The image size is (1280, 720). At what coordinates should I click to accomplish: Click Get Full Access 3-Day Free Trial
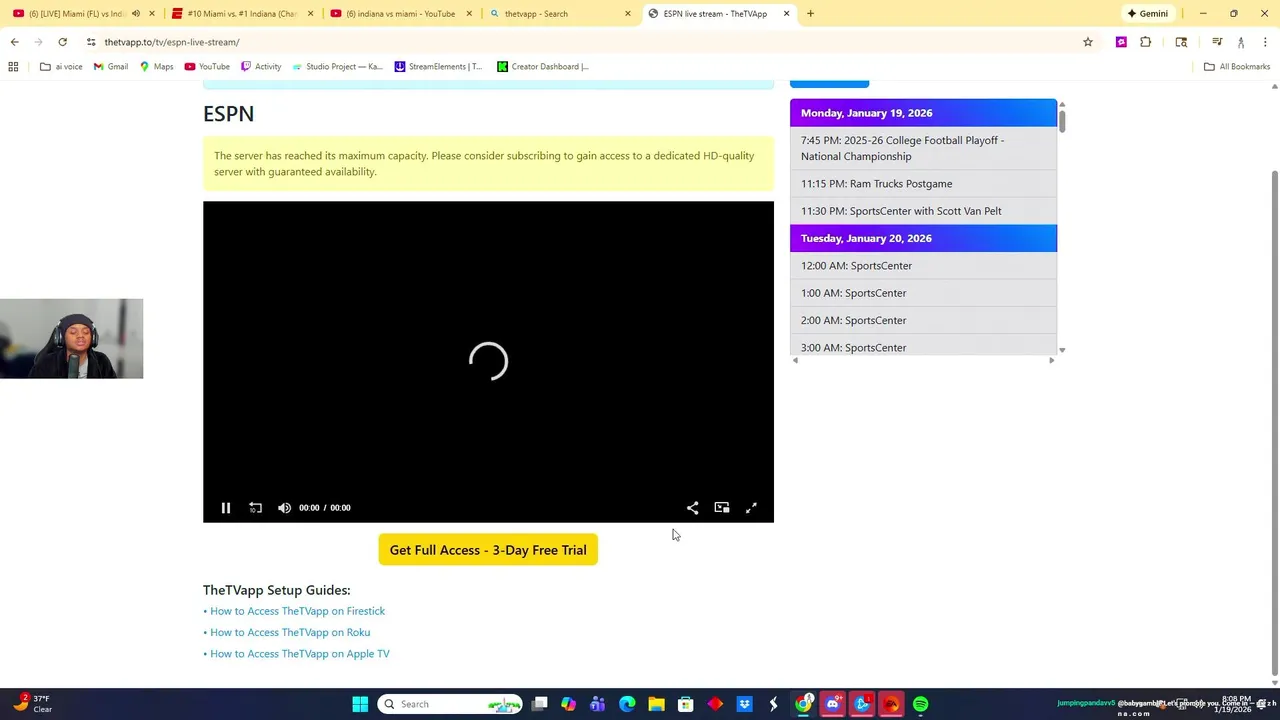488,550
